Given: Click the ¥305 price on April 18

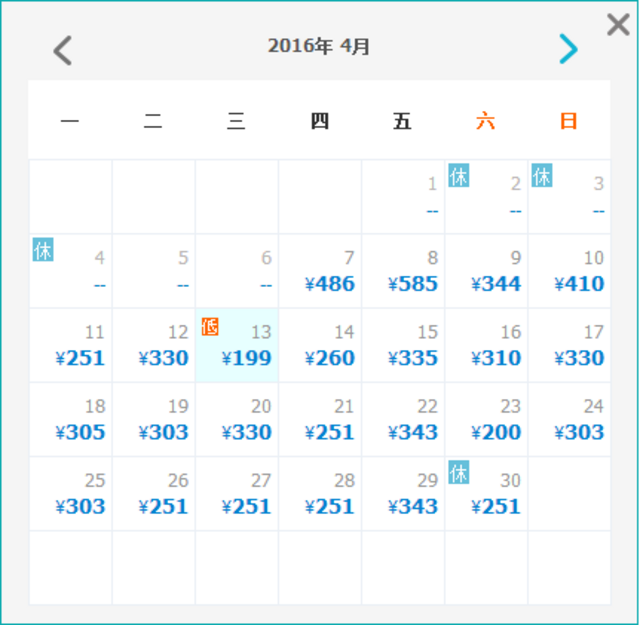Looking at the screenshot, I should tap(80, 433).
